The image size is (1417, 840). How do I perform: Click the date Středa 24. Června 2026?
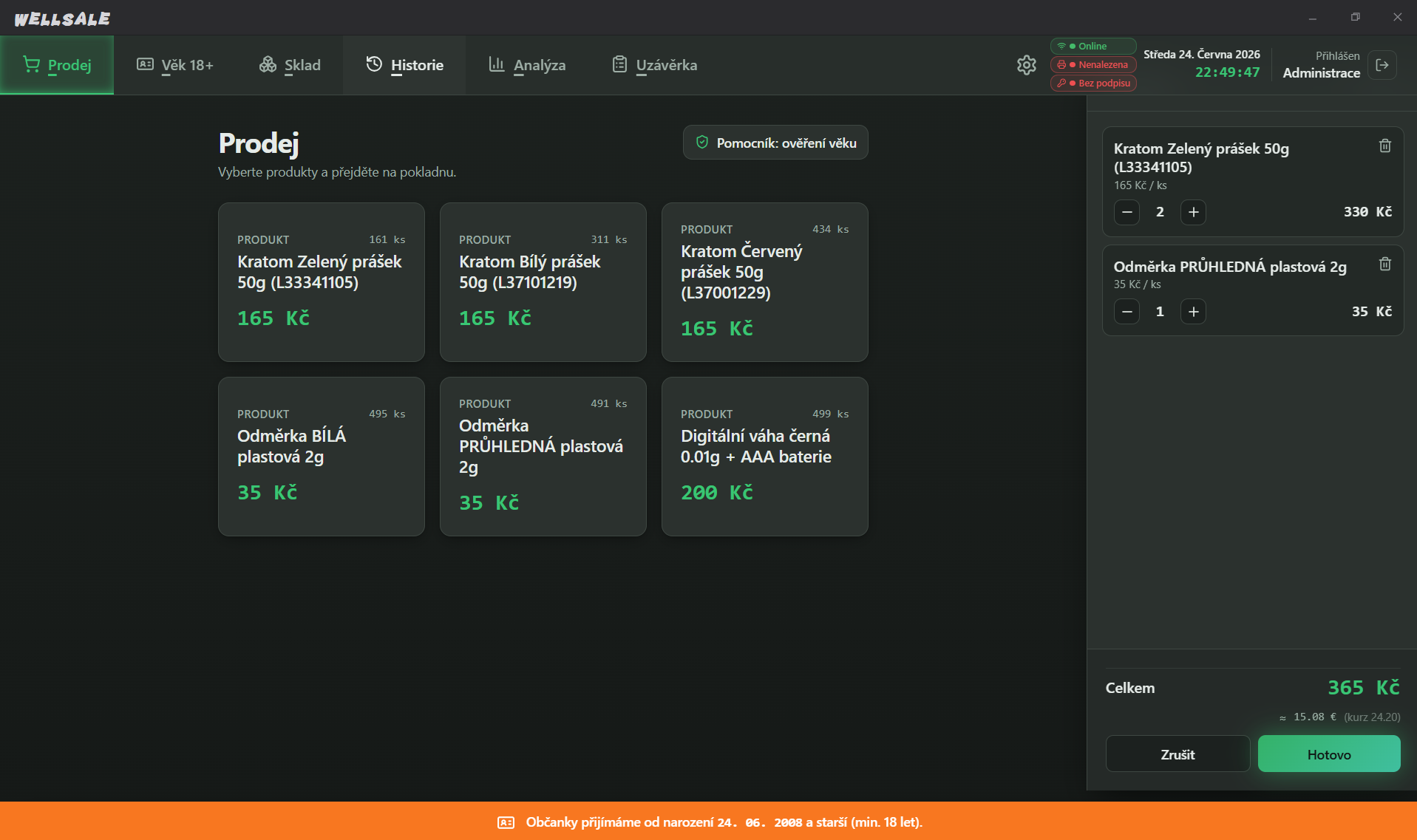point(1202,54)
